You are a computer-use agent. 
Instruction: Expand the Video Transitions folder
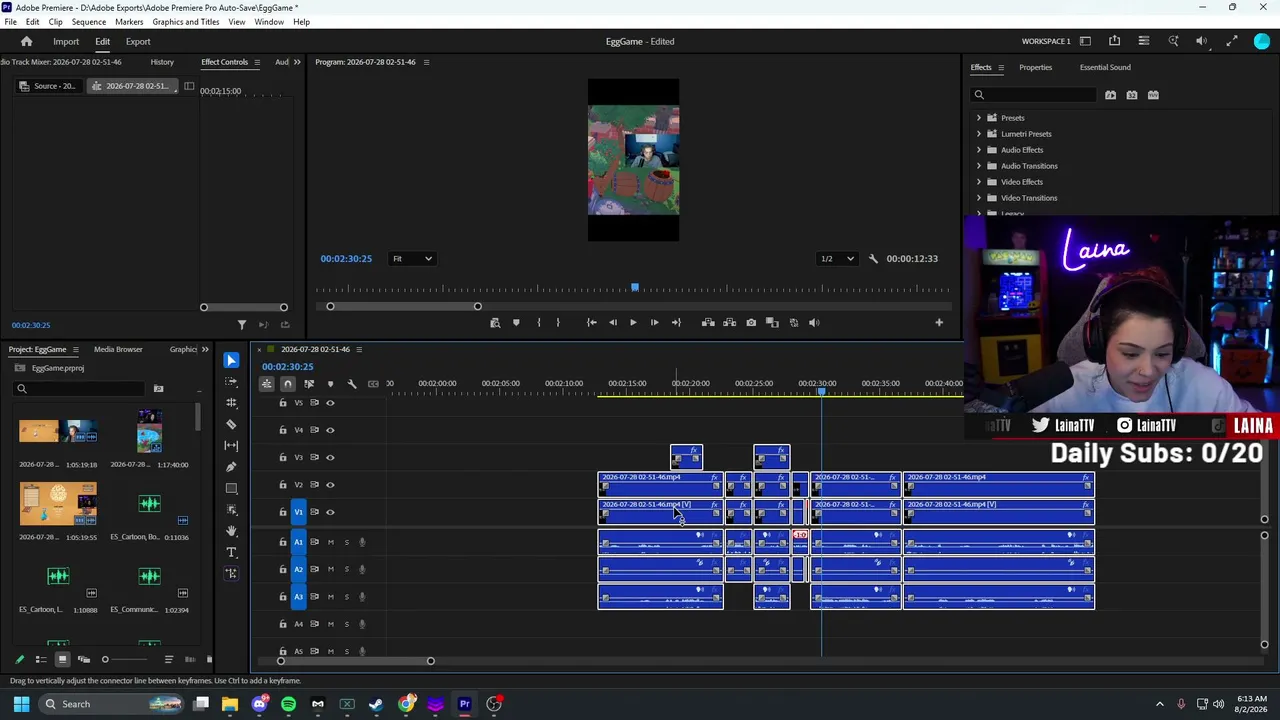pos(979,198)
